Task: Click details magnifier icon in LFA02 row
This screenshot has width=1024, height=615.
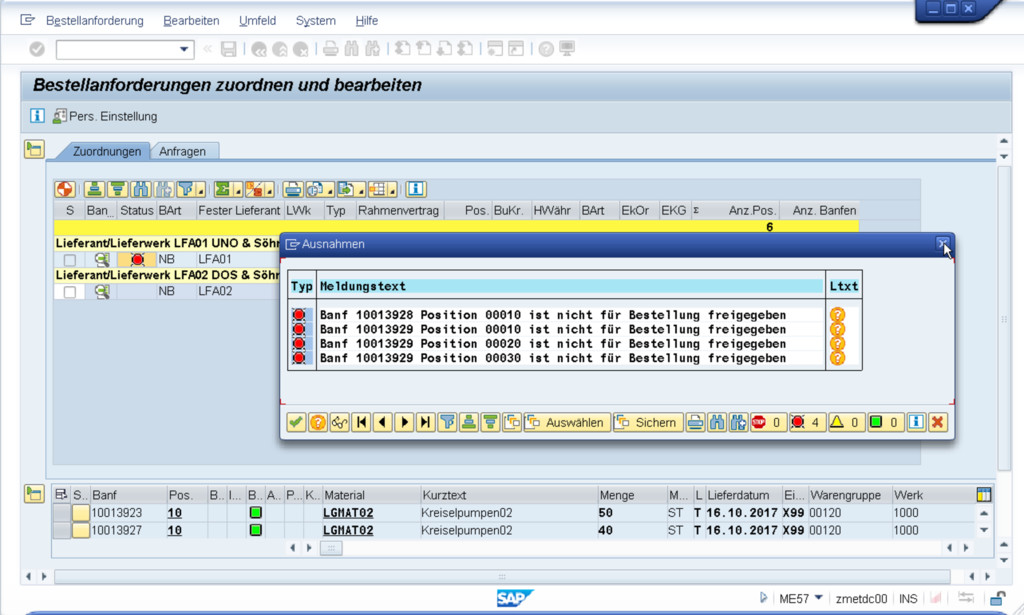Action: (x=102, y=292)
